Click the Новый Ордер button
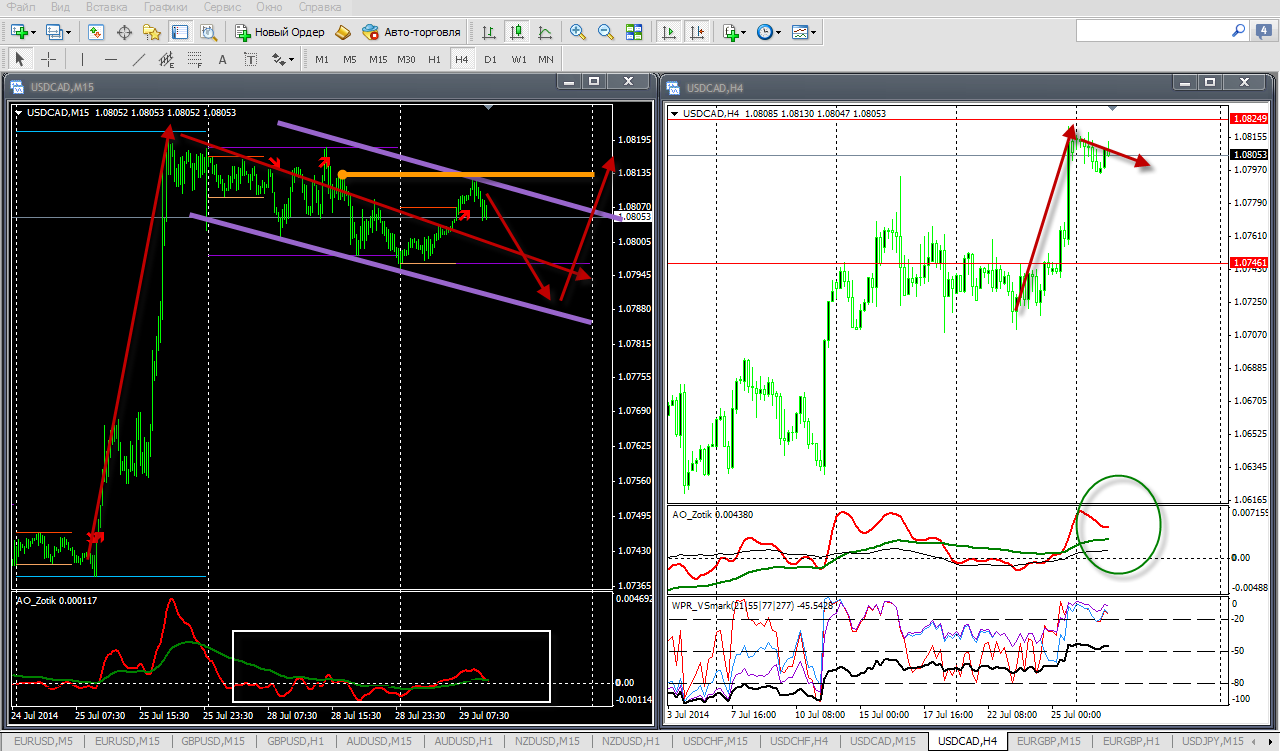 (x=279, y=32)
